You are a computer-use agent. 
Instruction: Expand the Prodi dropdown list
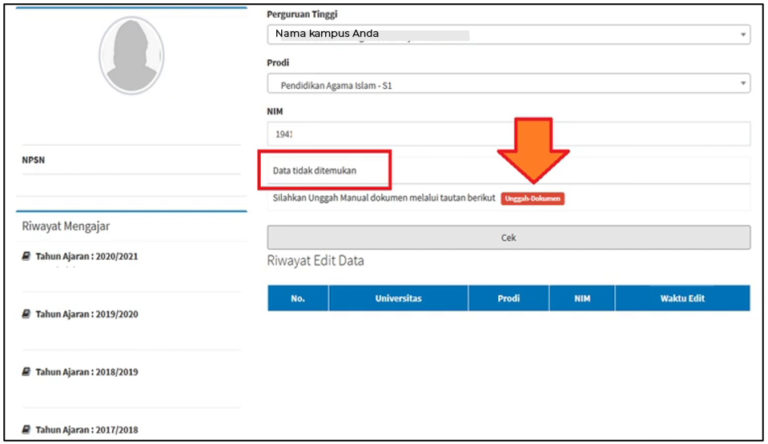(508, 84)
